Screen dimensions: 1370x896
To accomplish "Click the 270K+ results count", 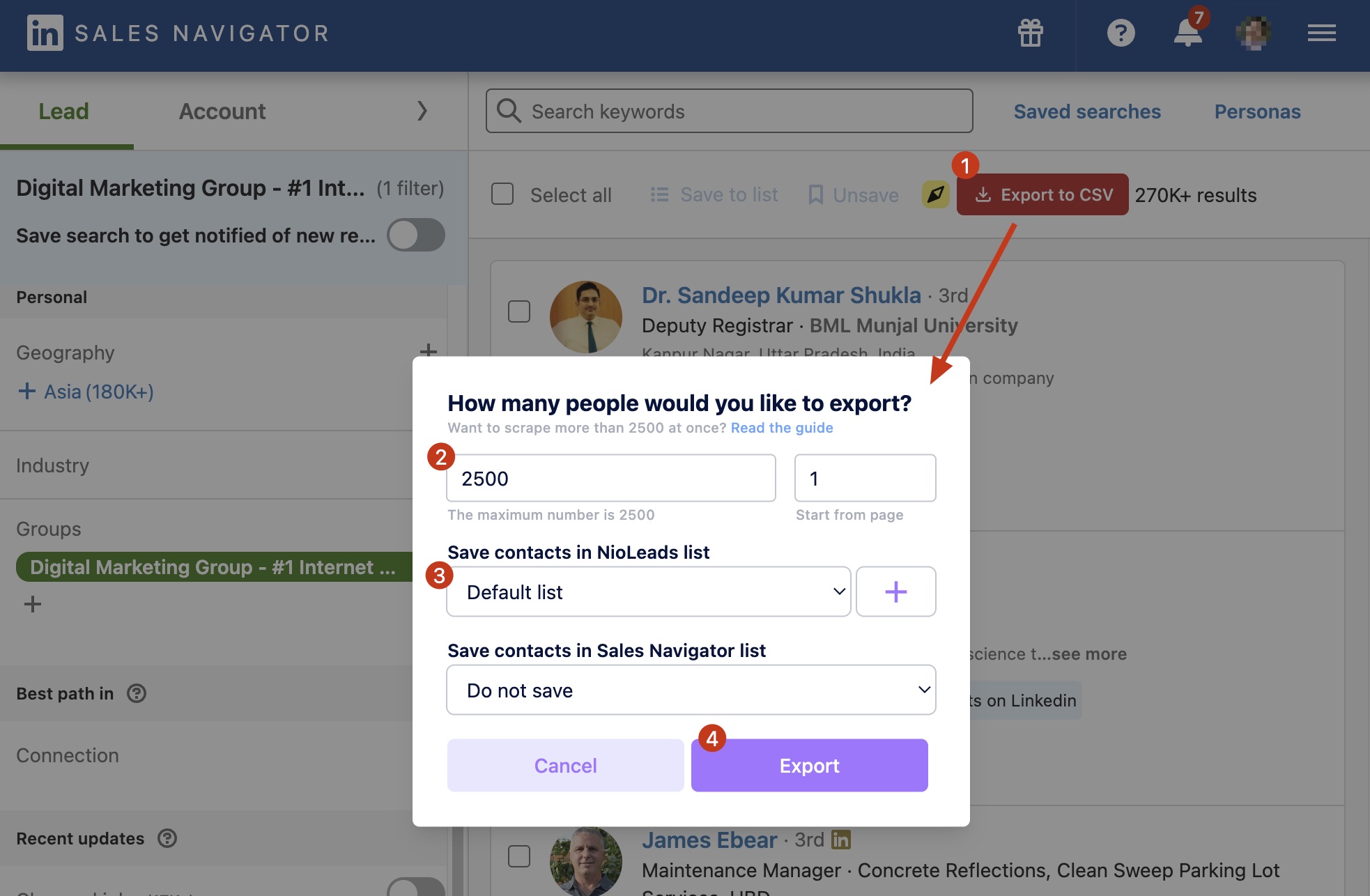I will [1196, 195].
